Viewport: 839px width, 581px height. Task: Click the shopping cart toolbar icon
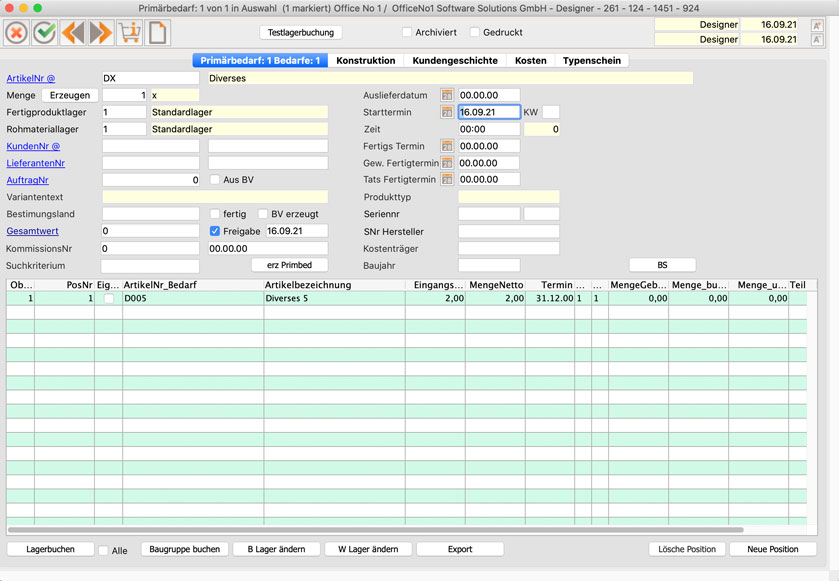pyautogui.click(x=129, y=33)
